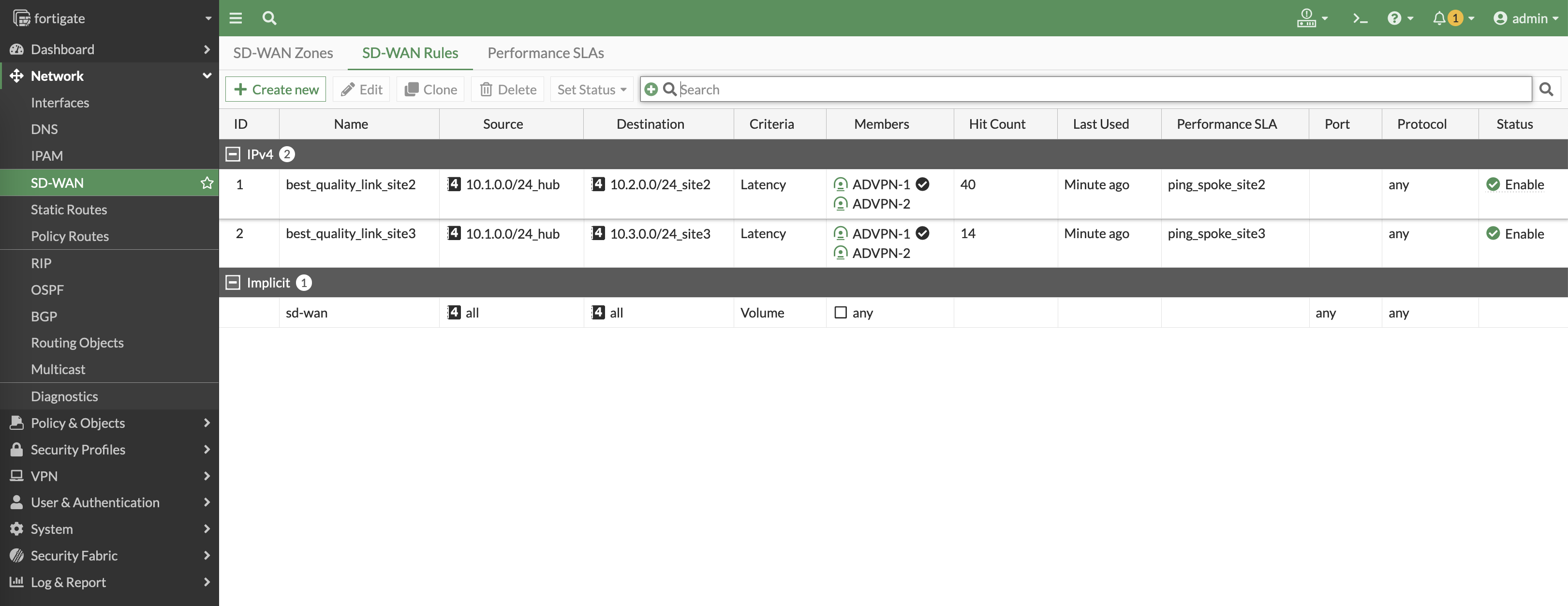Click the hamburger menu toggle icon
This screenshot has width=1568, height=606.
pos(236,18)
